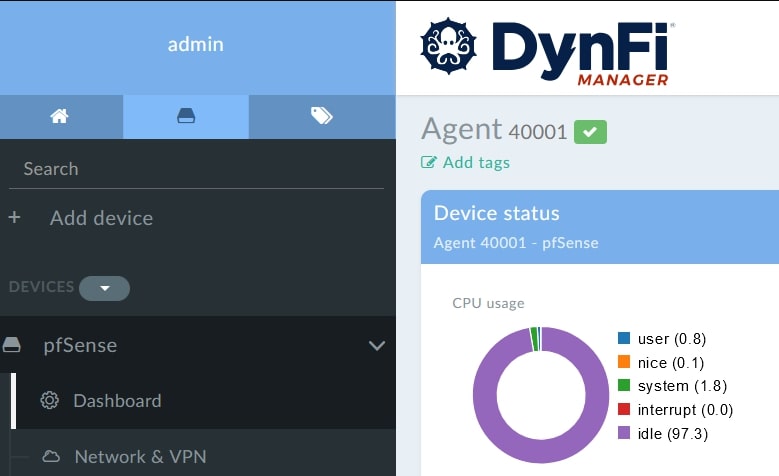Click the blue user legend swatch
The height and width of the screenshot is (476, 779).
624,338
